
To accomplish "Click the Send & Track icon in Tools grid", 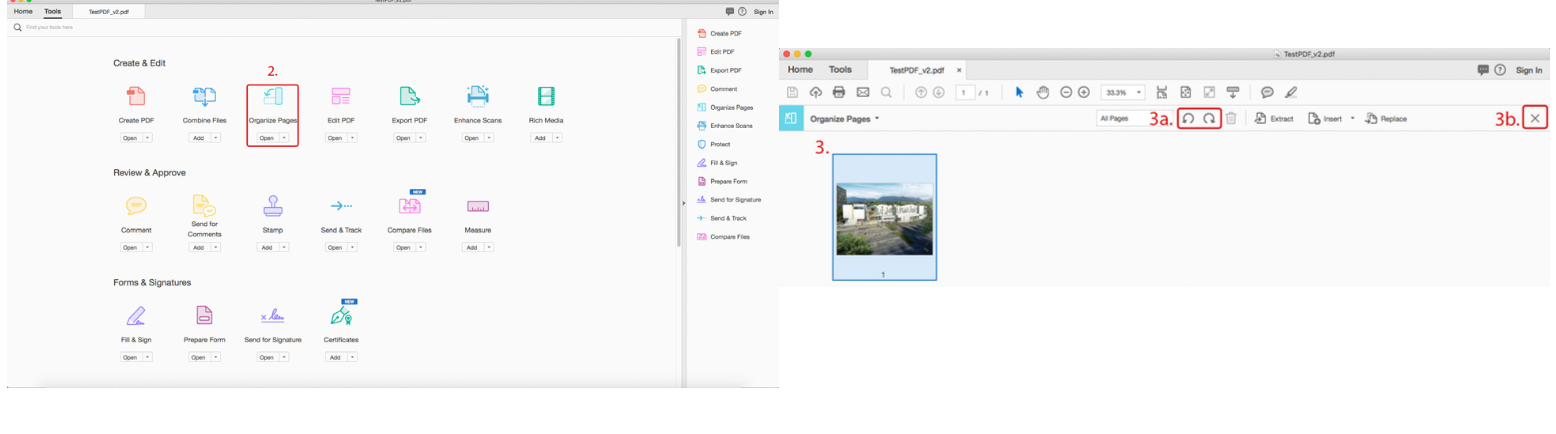I will tap(341, 205).
